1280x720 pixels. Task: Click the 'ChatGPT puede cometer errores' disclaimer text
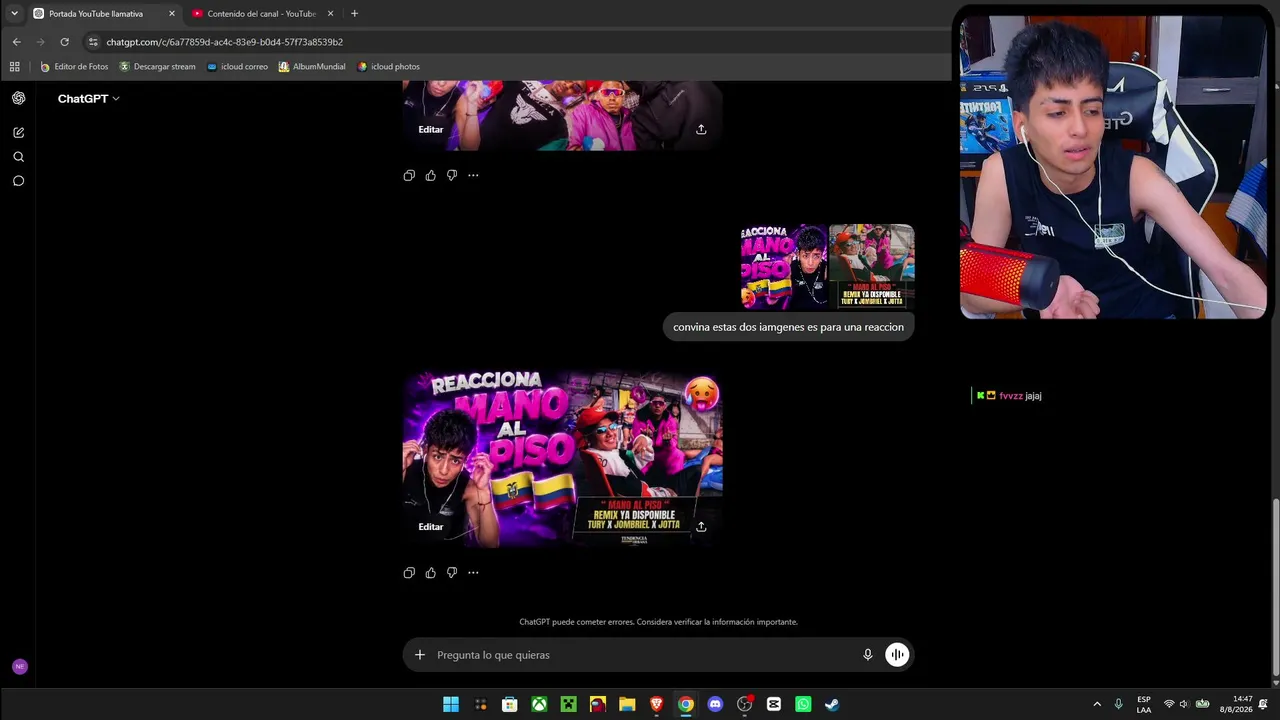coord(658,622)
